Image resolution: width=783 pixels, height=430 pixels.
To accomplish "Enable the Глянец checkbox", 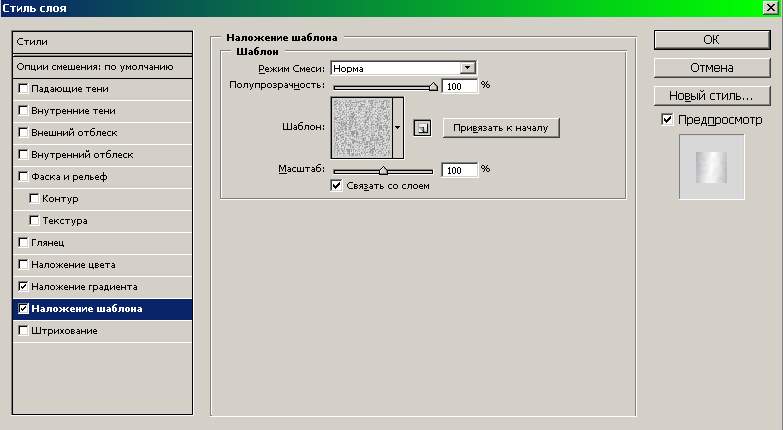I will 23,242.
